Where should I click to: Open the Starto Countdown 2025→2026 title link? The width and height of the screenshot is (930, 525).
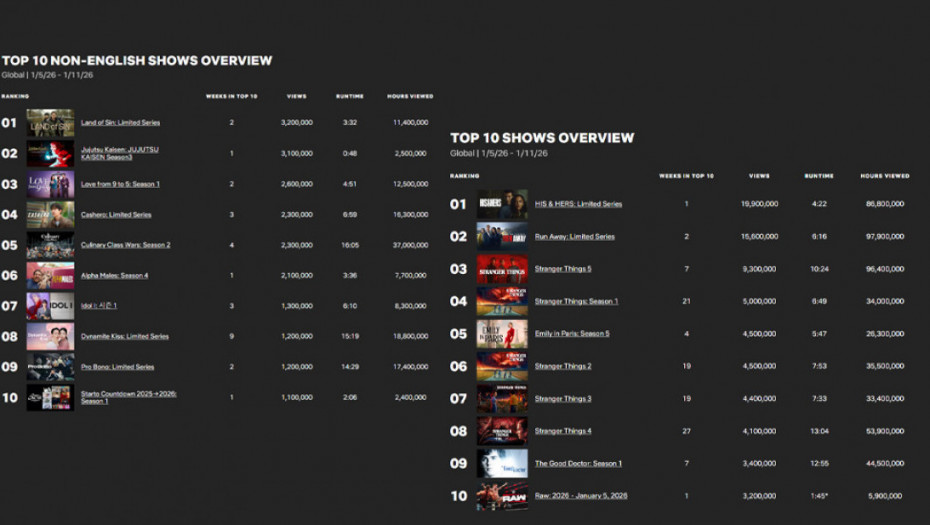(x=128, y=397)
